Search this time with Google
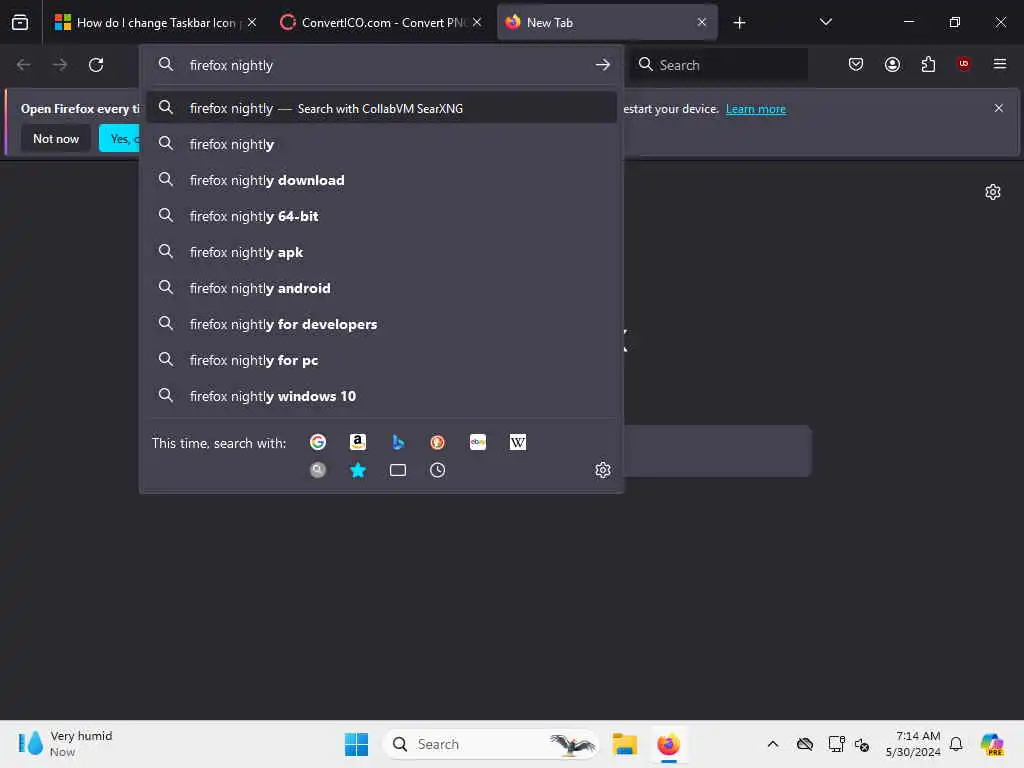Viewport: 1024px width, 768px height. click(318, 442)
